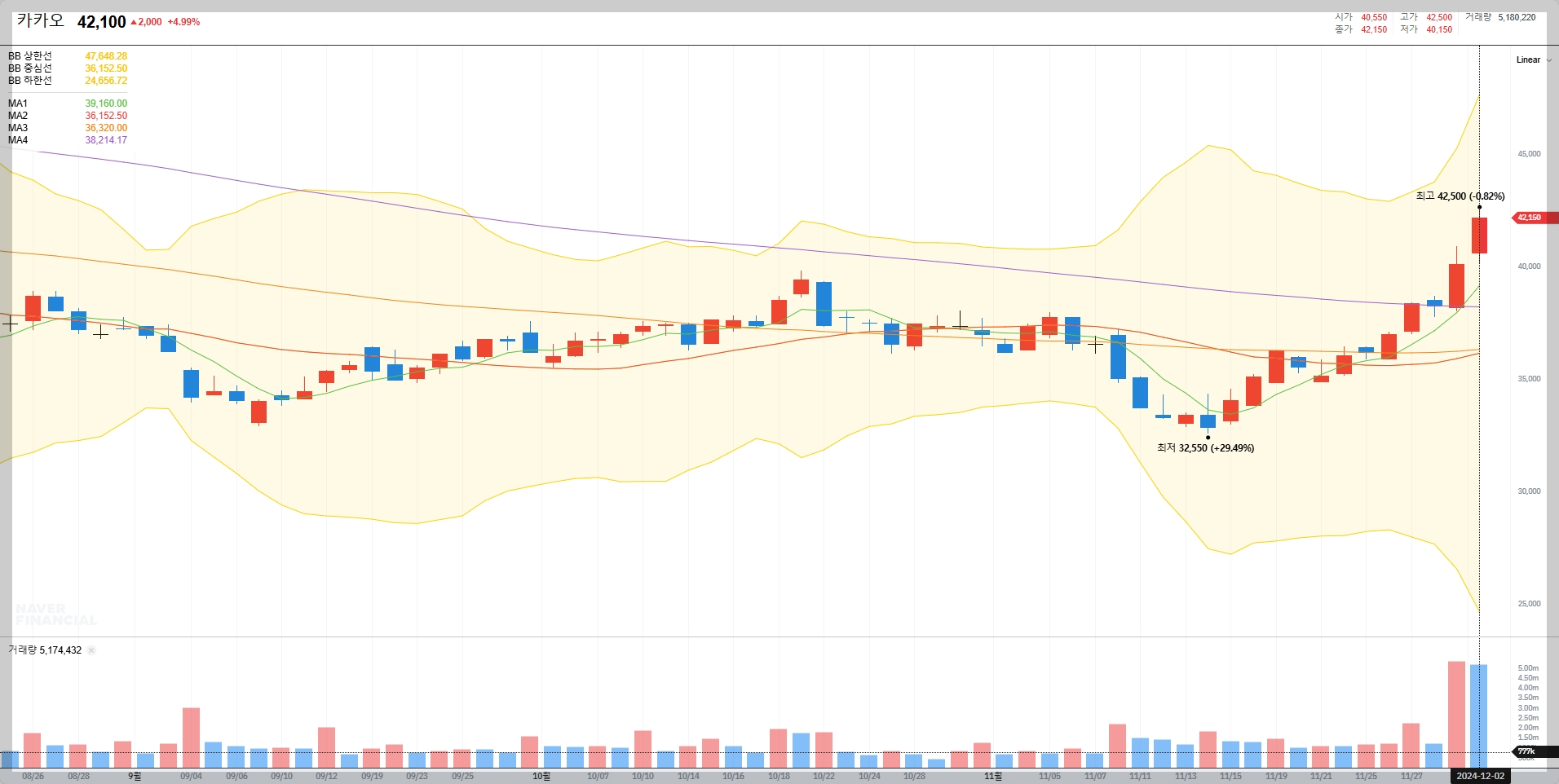Click the 08/26 date axis label
The height and width of the screenshot is (784, 1559).
33,777
